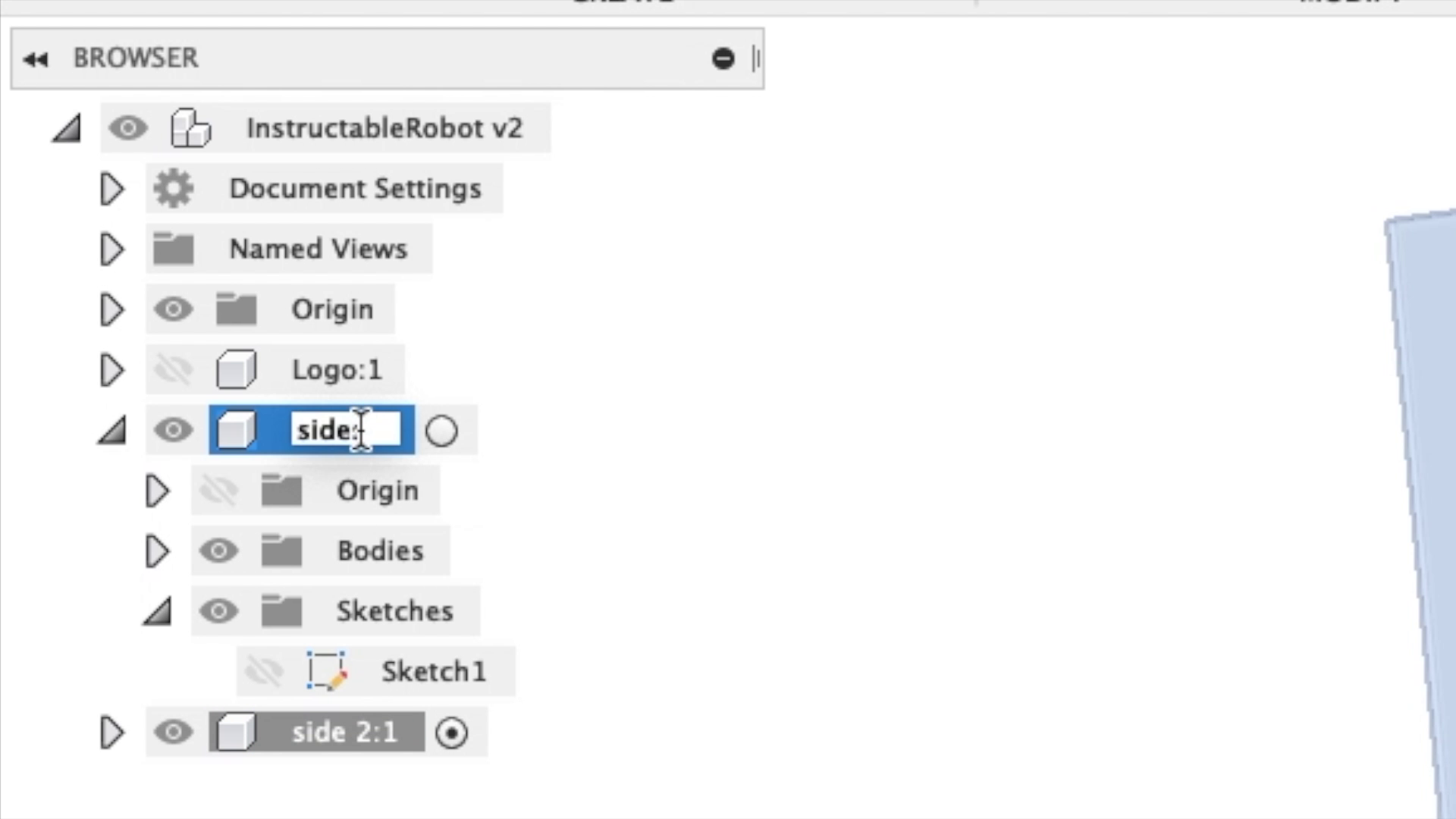Image resolution: width=1456 pixels, height=819 pixels.
Task: Click the 'InstructableRobot v2' root label
Action: (384, 128)
